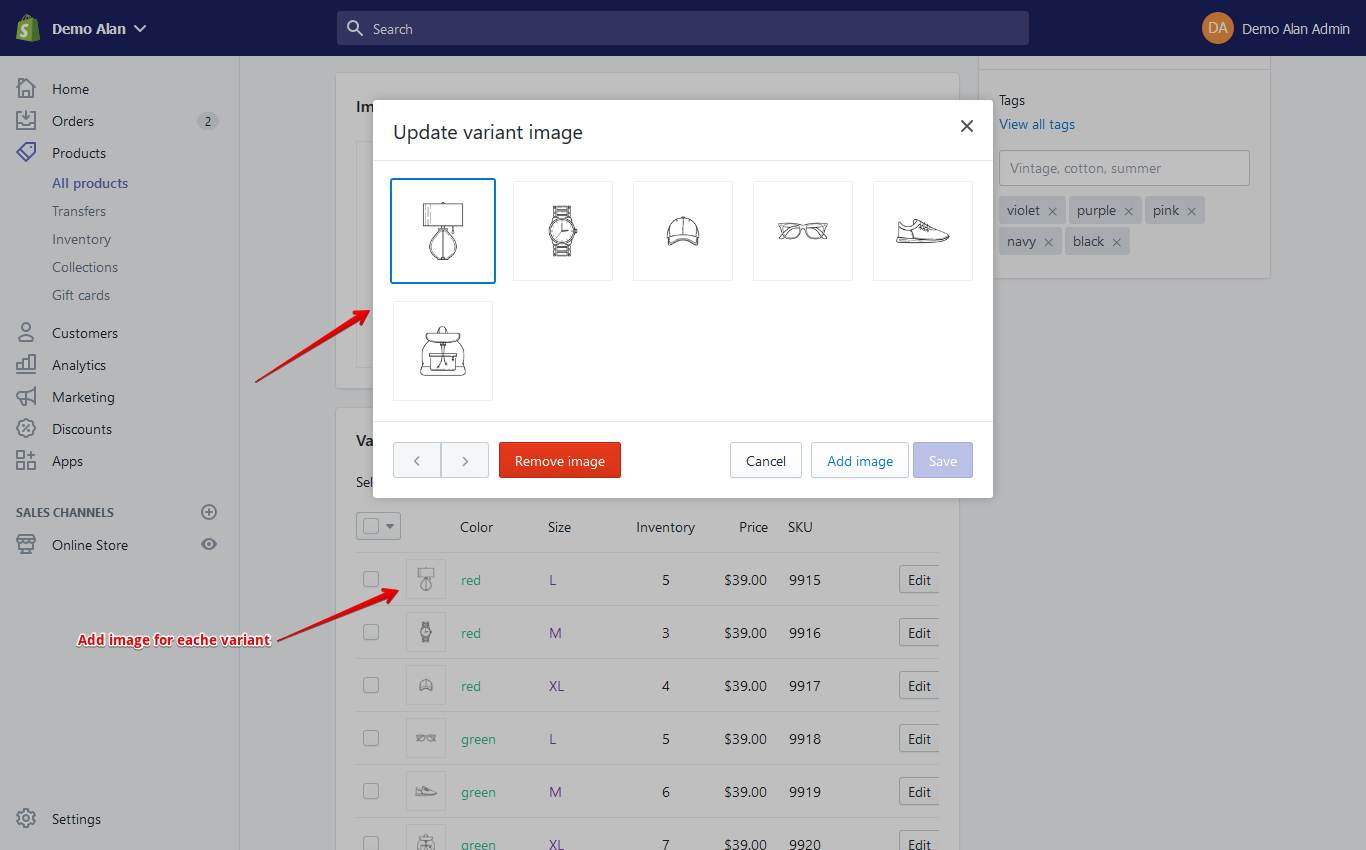Image resolution: width=1366 pixels, height=850 pixels.
Task: Check the red L variant checkbox
Action: click(x=371, y=579)
